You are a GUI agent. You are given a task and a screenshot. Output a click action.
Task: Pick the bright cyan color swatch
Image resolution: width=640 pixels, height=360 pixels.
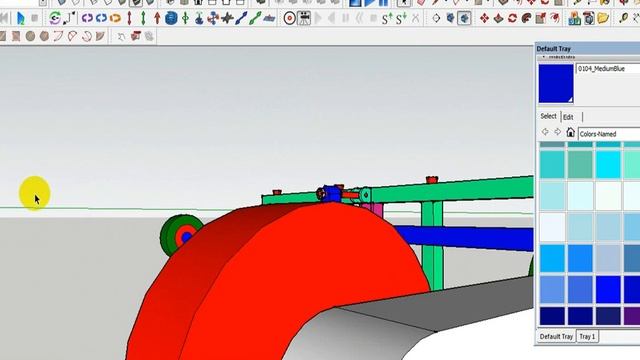pyautogui.click(x=608, y=164)
